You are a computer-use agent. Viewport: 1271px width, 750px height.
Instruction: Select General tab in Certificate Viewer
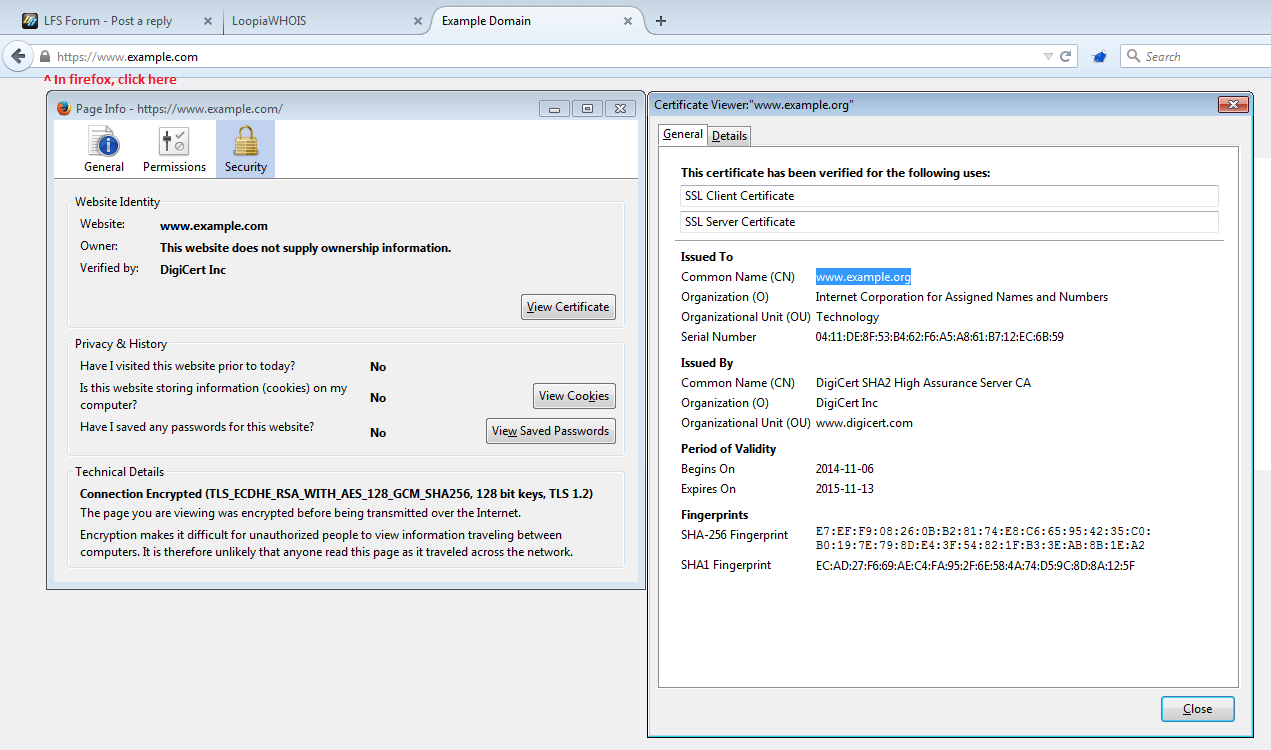coord(683,134)
